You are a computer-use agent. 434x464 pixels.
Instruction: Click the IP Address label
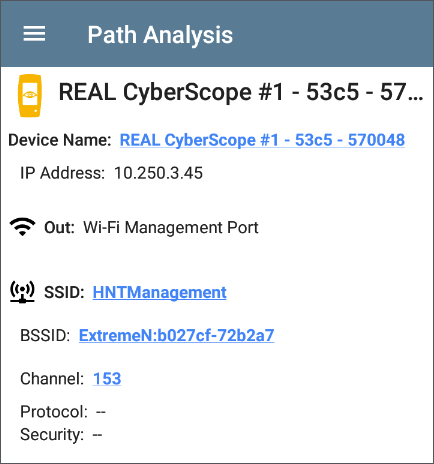point(62,173)
